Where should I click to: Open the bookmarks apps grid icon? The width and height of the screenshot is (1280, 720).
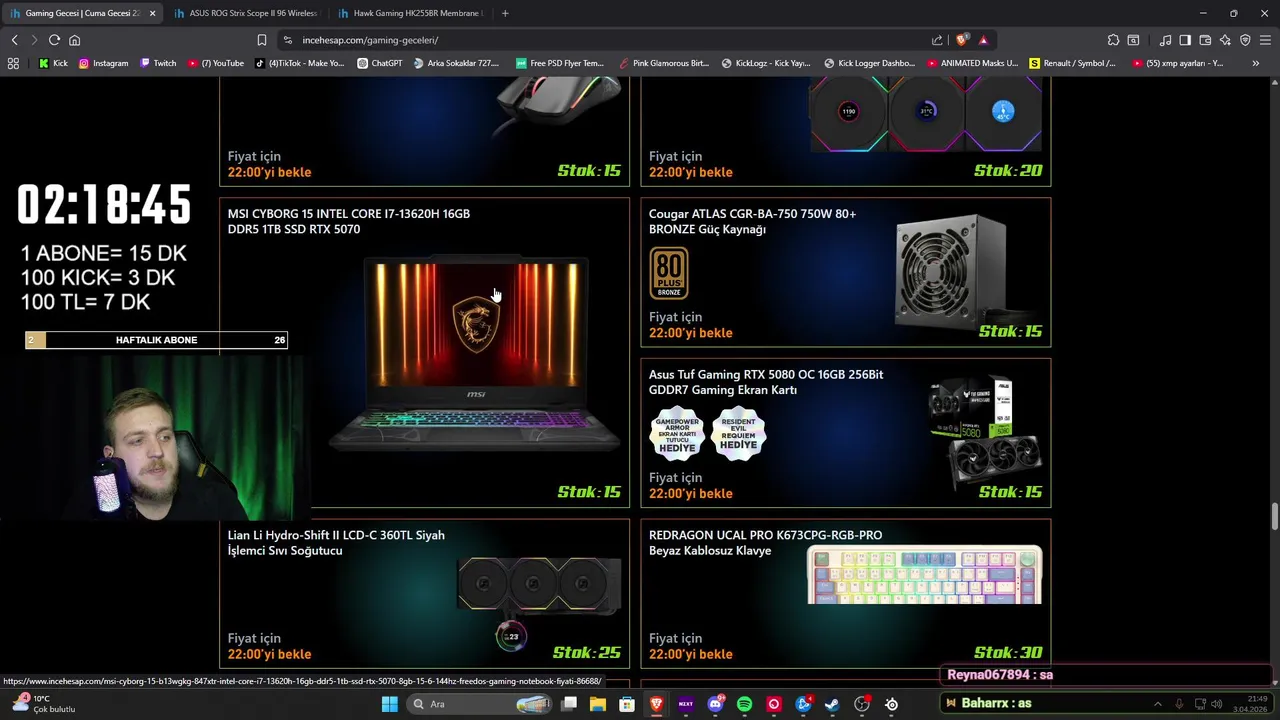tap(13, 63)
